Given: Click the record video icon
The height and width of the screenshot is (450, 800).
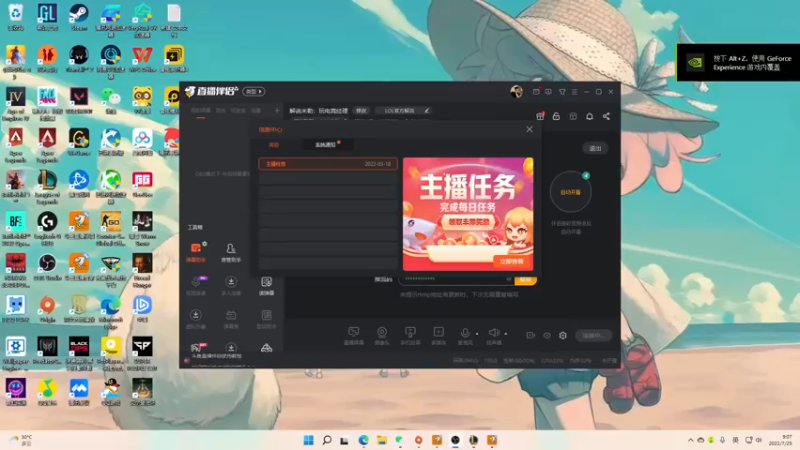Looking at the screenshot, I should pyautogui.click(x=531, y=335).
